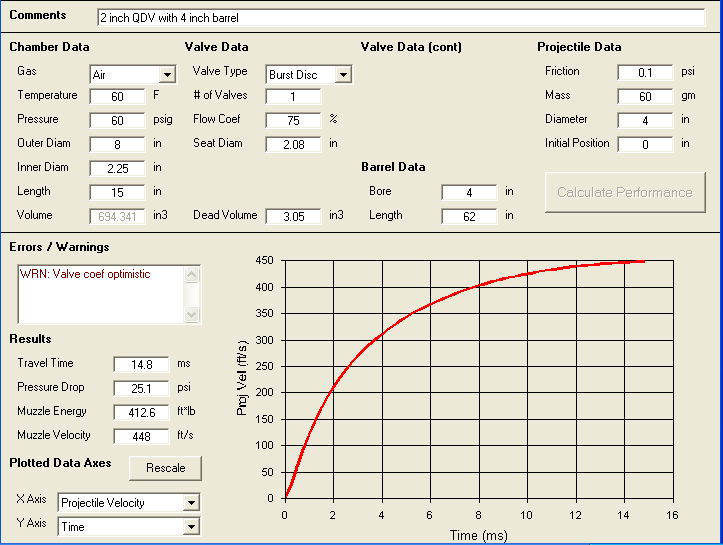Click the projectile Mass input field
The image size is (723, 545).
point(645,96)
